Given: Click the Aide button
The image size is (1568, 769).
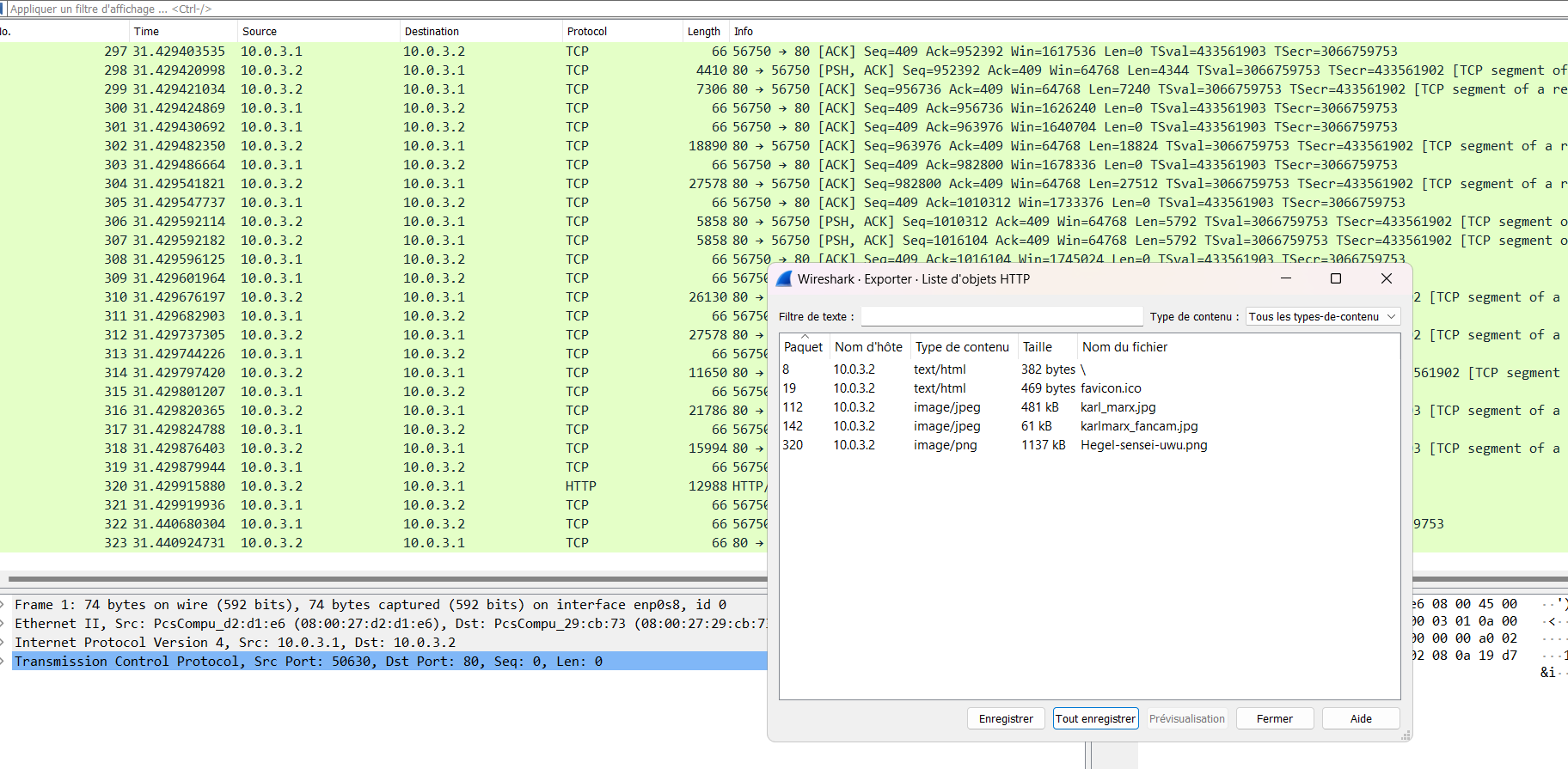Looking at the screenshot, I should 1361,719.
